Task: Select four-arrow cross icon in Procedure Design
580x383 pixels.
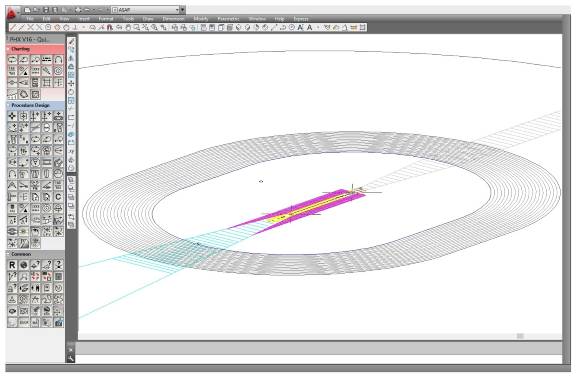Action: tap(12, 116)
